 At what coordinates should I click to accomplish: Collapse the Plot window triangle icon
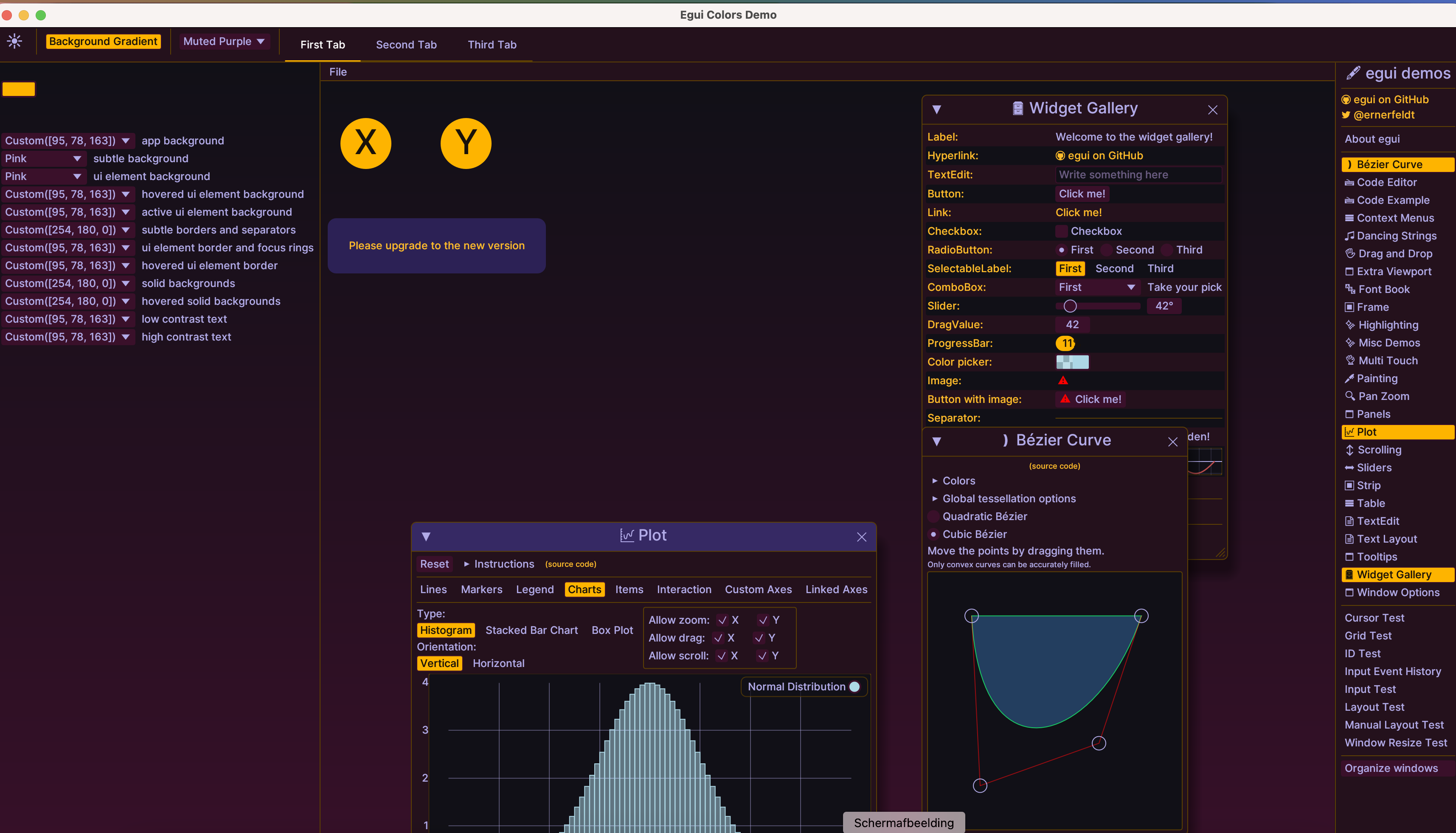(426, 536)
